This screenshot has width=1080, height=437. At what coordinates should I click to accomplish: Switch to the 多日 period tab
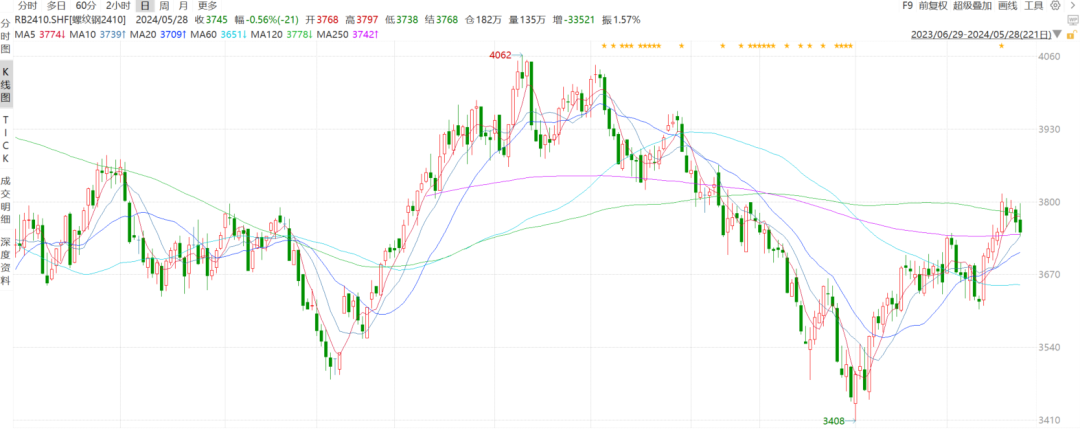click(56, 6)
